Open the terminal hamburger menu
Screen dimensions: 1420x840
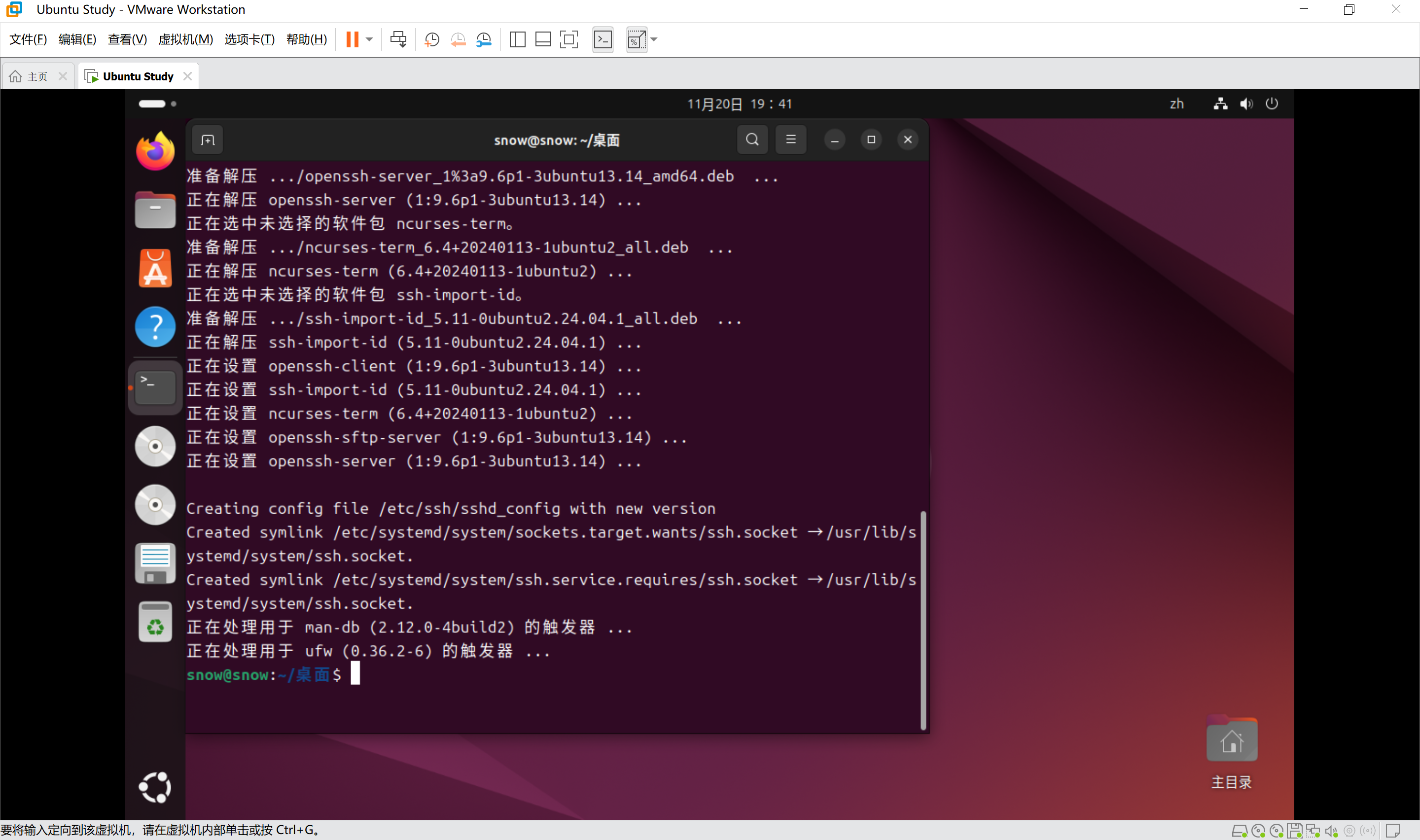tap(791, 139)
